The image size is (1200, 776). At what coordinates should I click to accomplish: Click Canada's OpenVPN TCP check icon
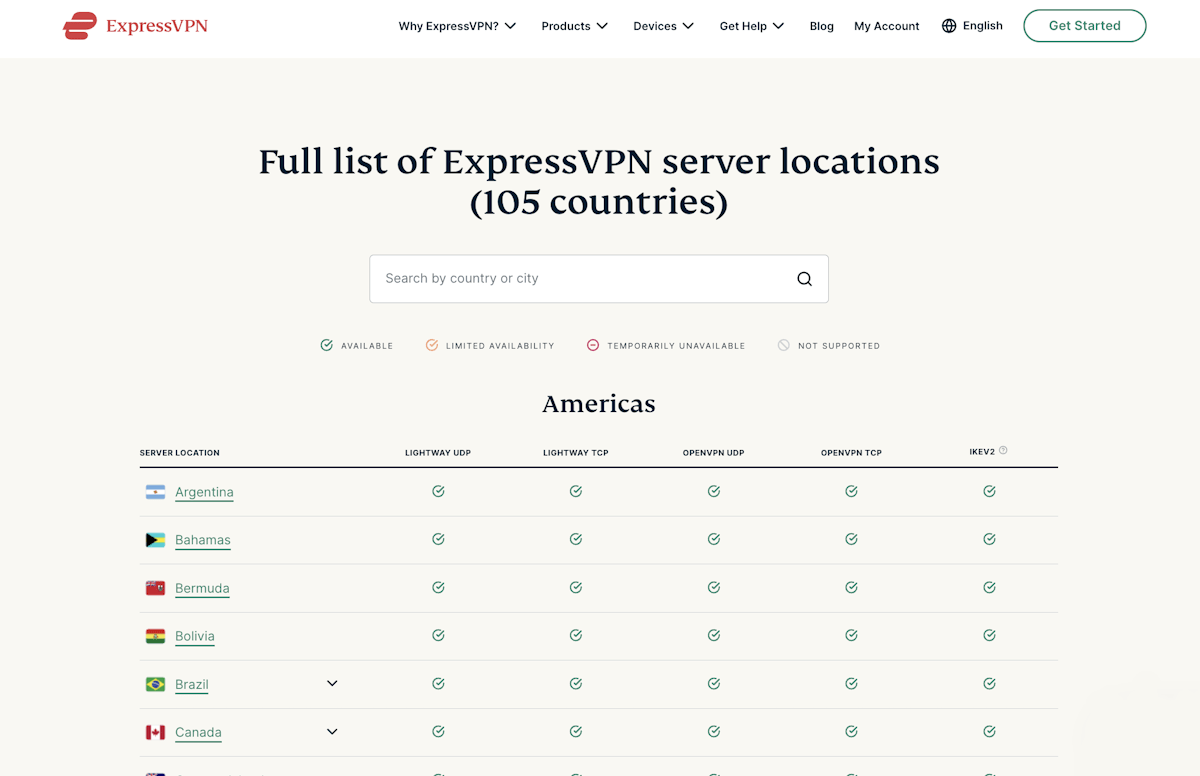[851, 731]
